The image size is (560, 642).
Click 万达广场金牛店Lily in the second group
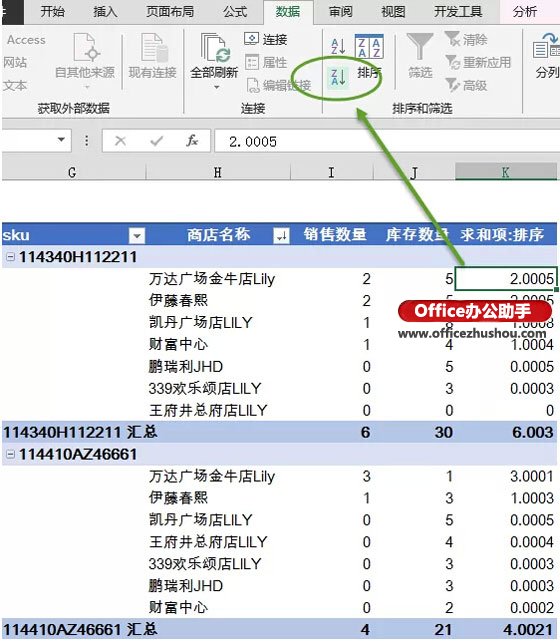[212, 476]
